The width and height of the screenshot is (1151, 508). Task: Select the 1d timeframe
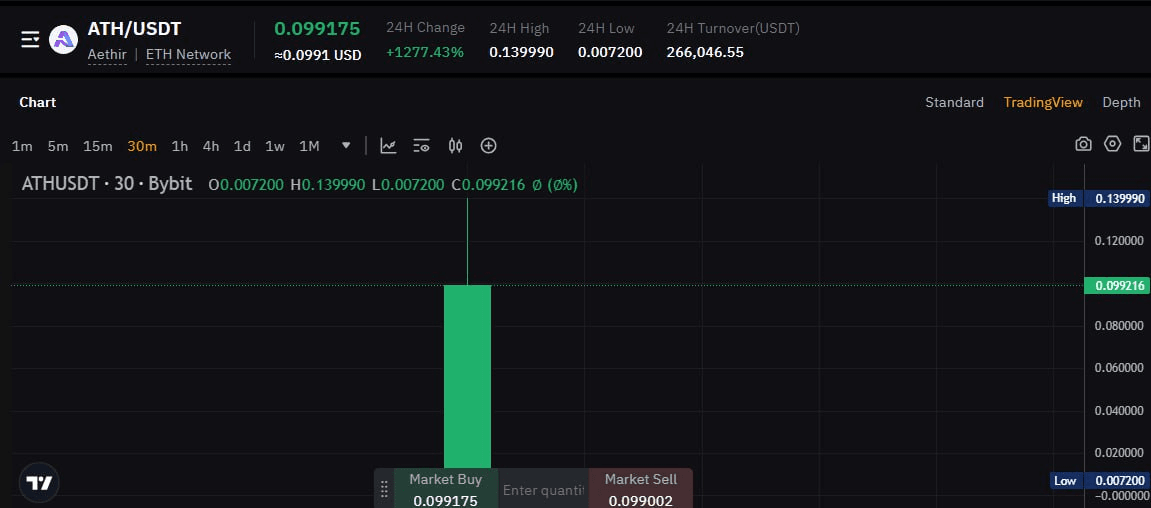242,146
